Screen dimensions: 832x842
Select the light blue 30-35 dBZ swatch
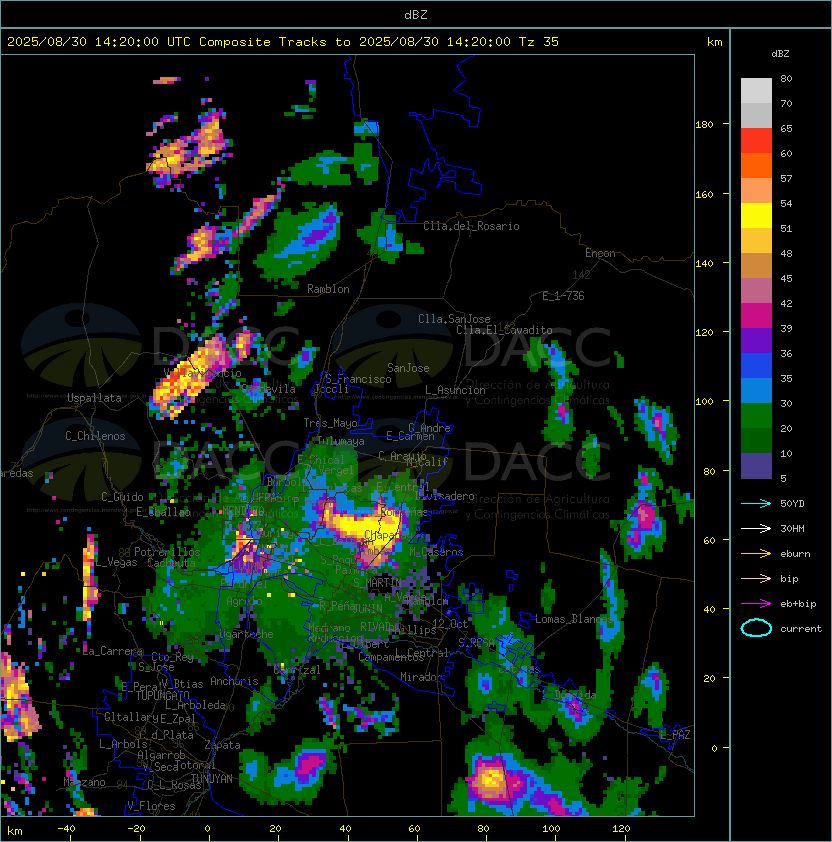(756, 390)
